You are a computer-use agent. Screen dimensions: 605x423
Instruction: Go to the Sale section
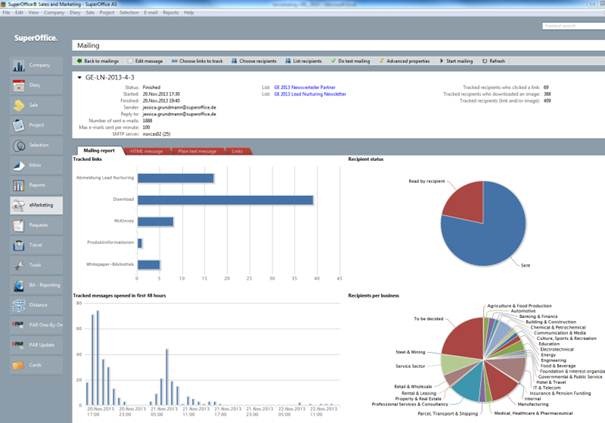click(x=36, y=105)
